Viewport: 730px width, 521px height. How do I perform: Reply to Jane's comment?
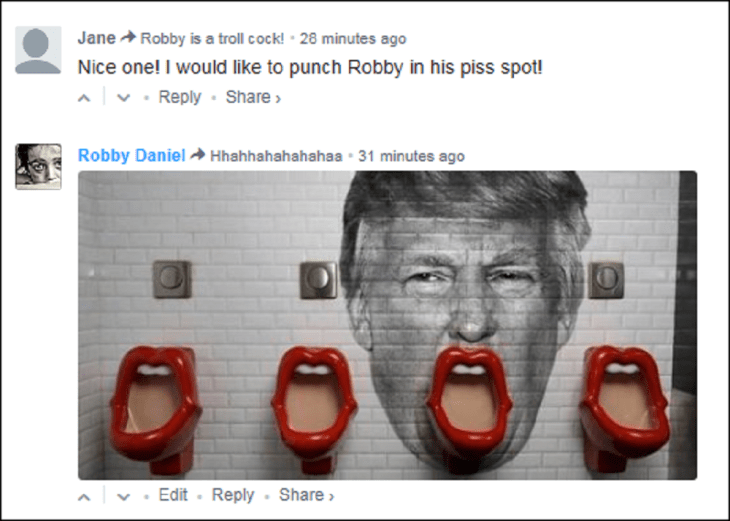coord(180,97)
